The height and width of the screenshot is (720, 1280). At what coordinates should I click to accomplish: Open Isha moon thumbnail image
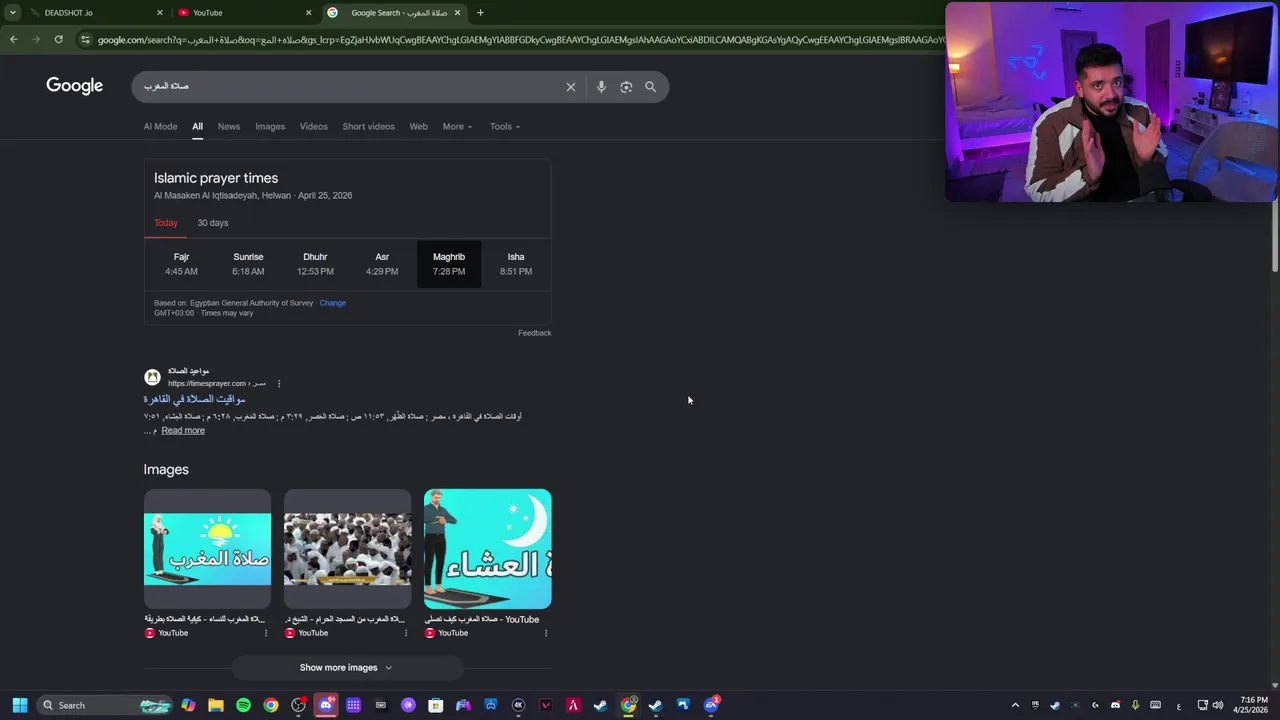click(487, 549)
